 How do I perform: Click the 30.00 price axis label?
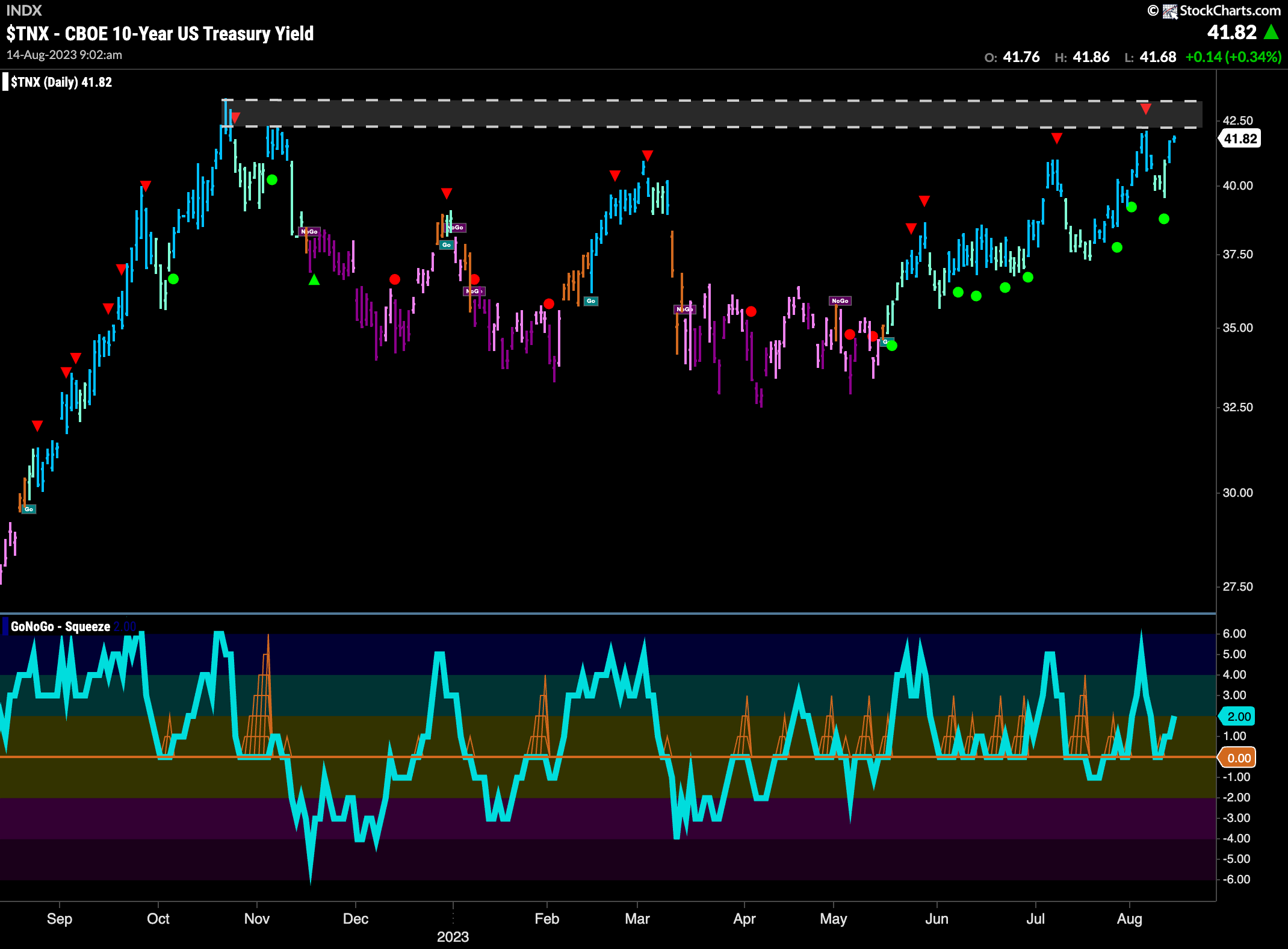click(x=1238, y=493)
